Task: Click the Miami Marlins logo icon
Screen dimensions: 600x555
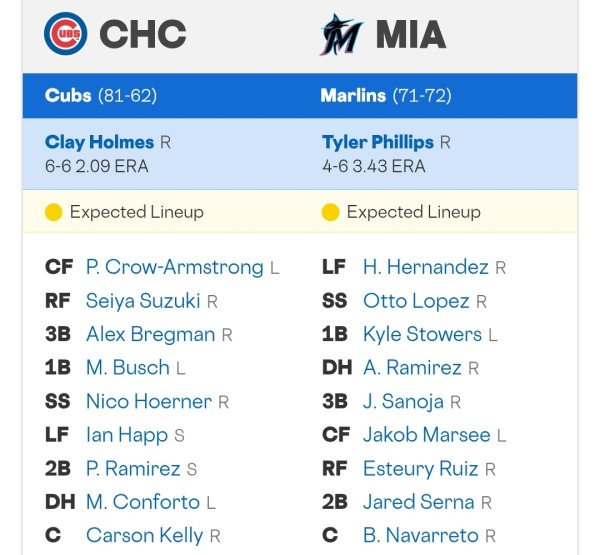Action: pyautogui.click(x=341, y=35)
